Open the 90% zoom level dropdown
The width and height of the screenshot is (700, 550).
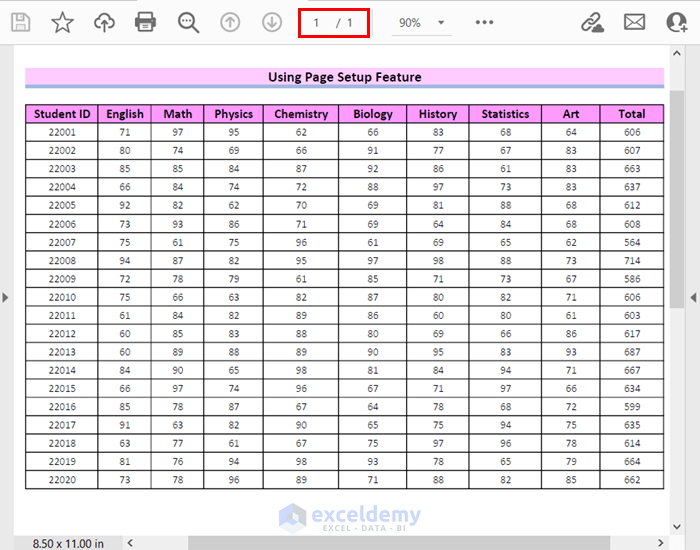pyautogui.click(x=421, y=23)
